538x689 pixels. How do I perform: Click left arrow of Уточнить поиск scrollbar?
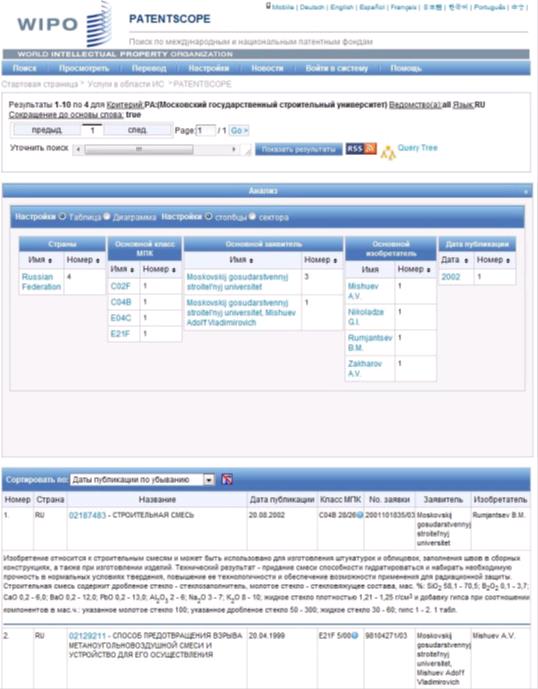78,149
